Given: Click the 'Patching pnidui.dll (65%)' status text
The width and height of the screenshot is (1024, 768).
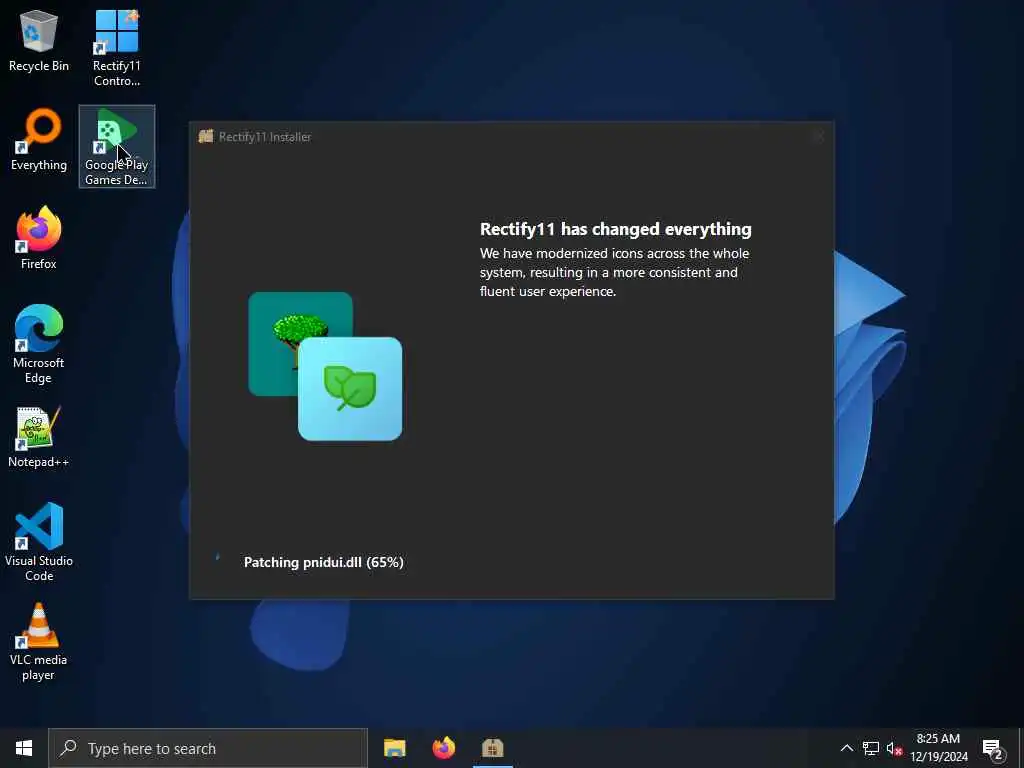Looking at the screenshot, I should pyautogui.click(x=324, y=562).
